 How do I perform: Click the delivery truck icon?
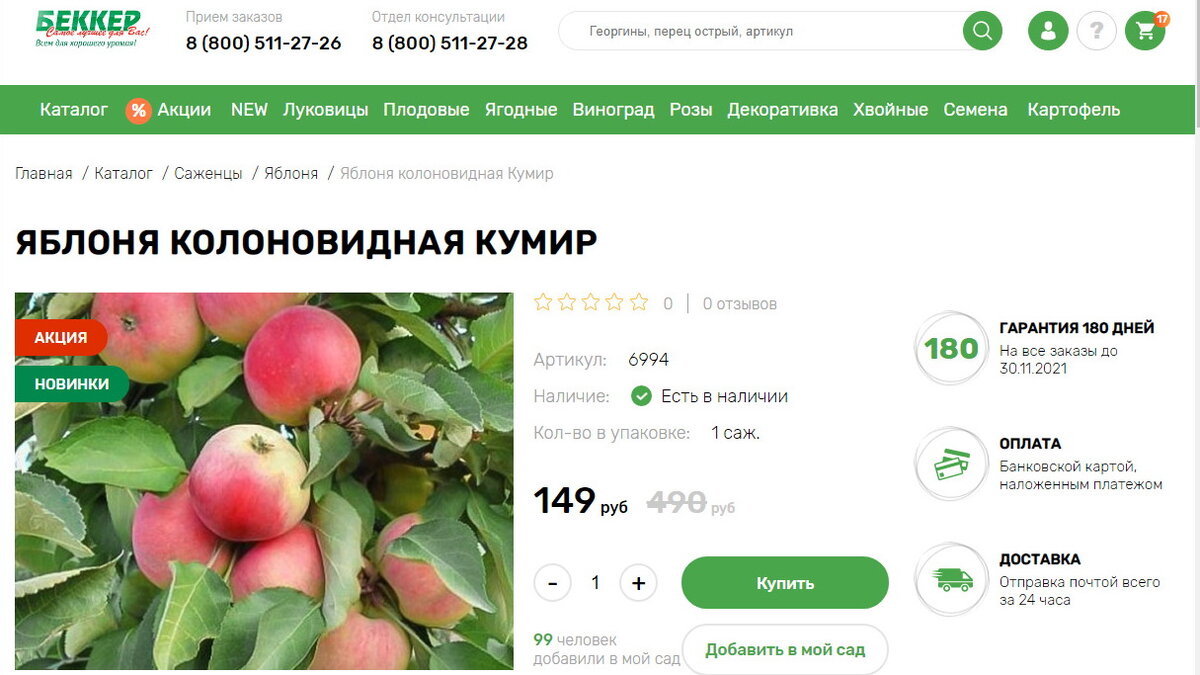click(x=951, y=580)
